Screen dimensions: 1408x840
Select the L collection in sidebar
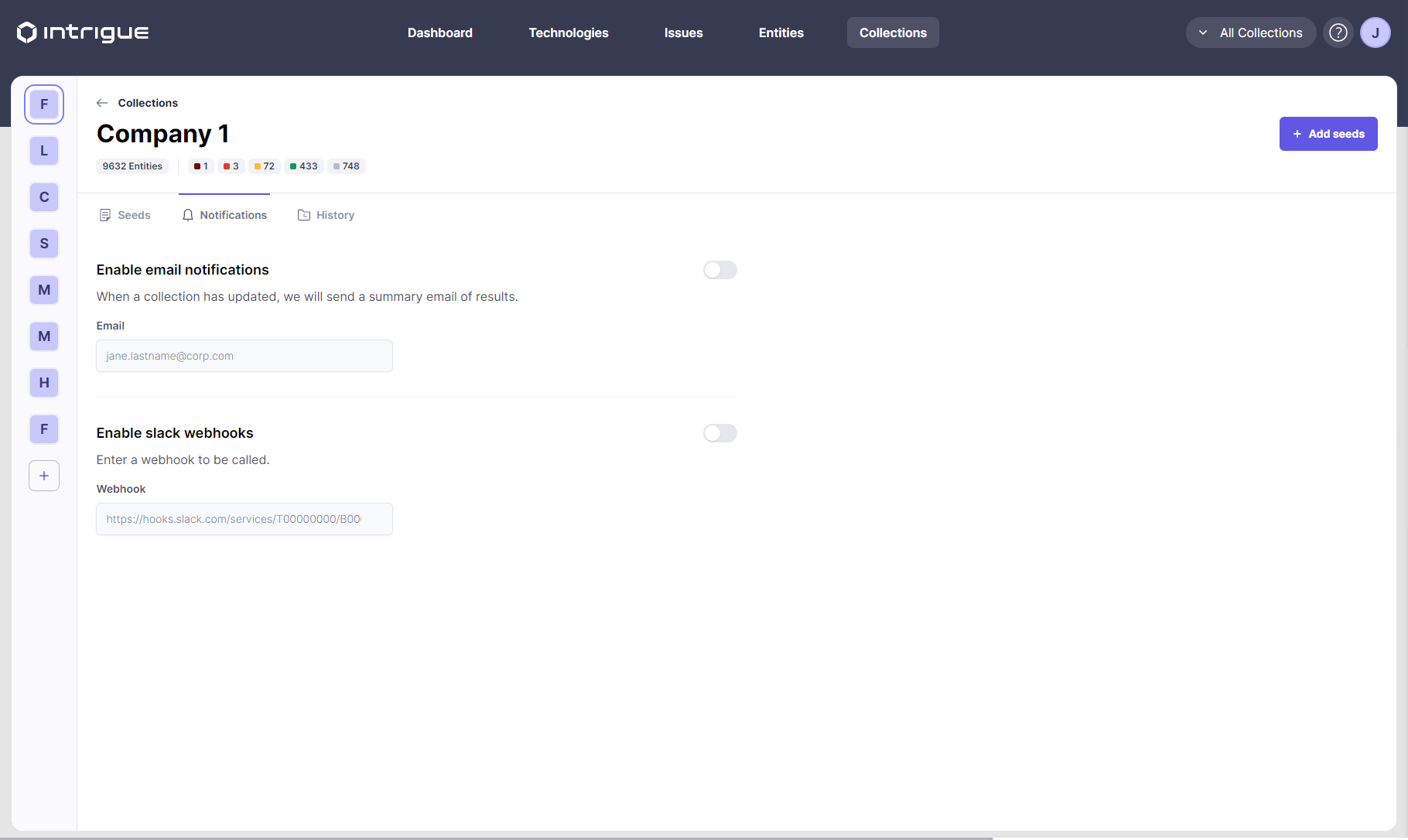pos(44,151)
